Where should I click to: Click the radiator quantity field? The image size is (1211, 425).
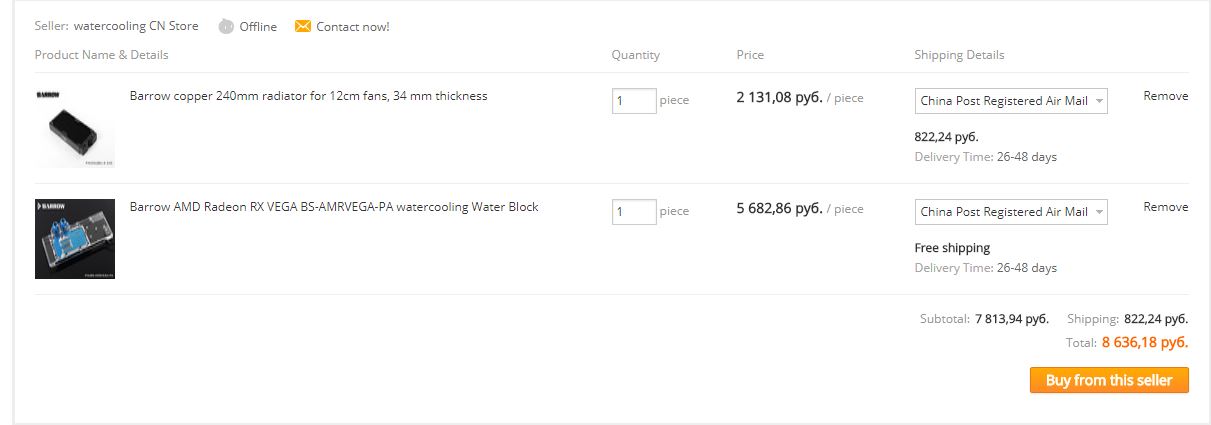pyautogui.click(x=634, y=100)
